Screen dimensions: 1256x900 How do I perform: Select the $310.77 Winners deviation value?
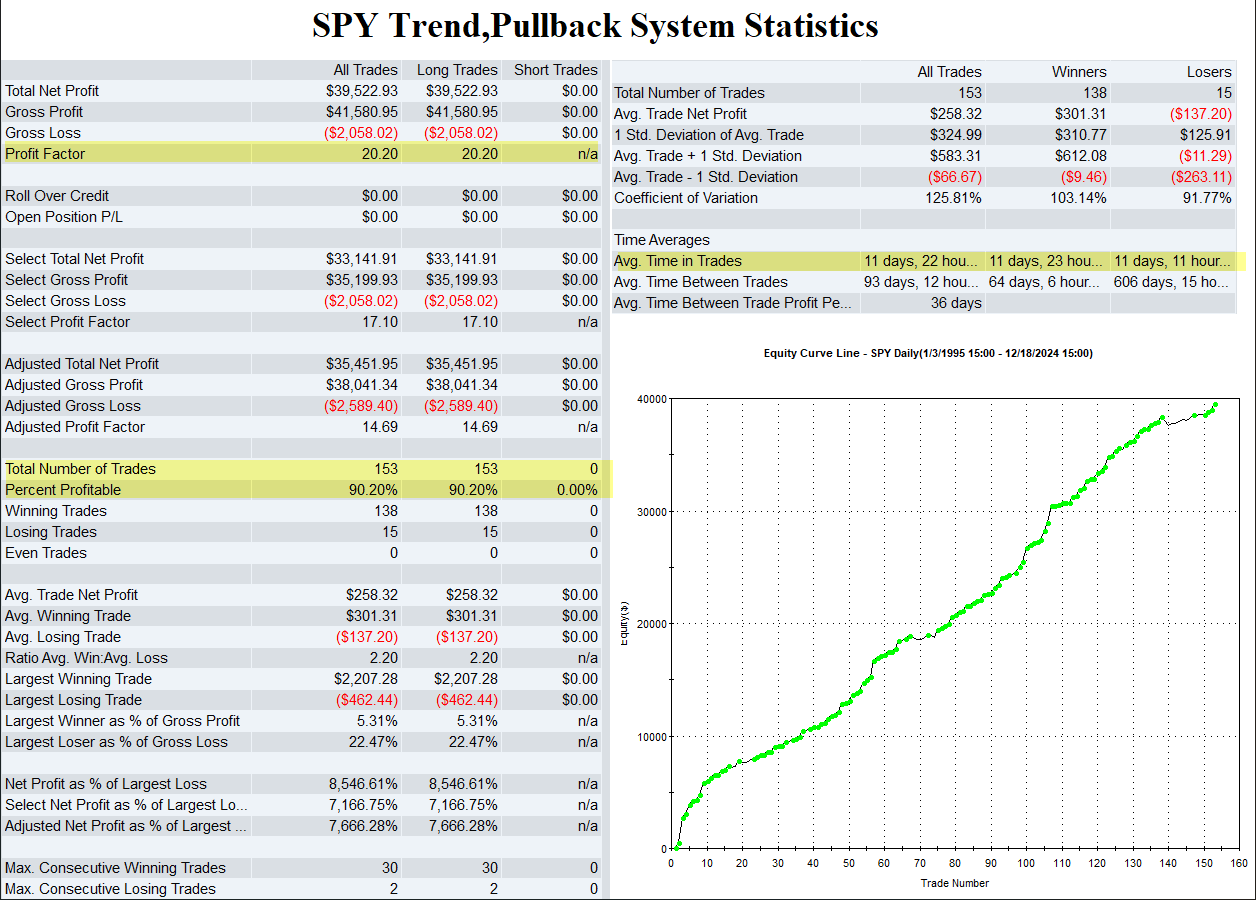pyautogui.click(x=1080, y=135)
